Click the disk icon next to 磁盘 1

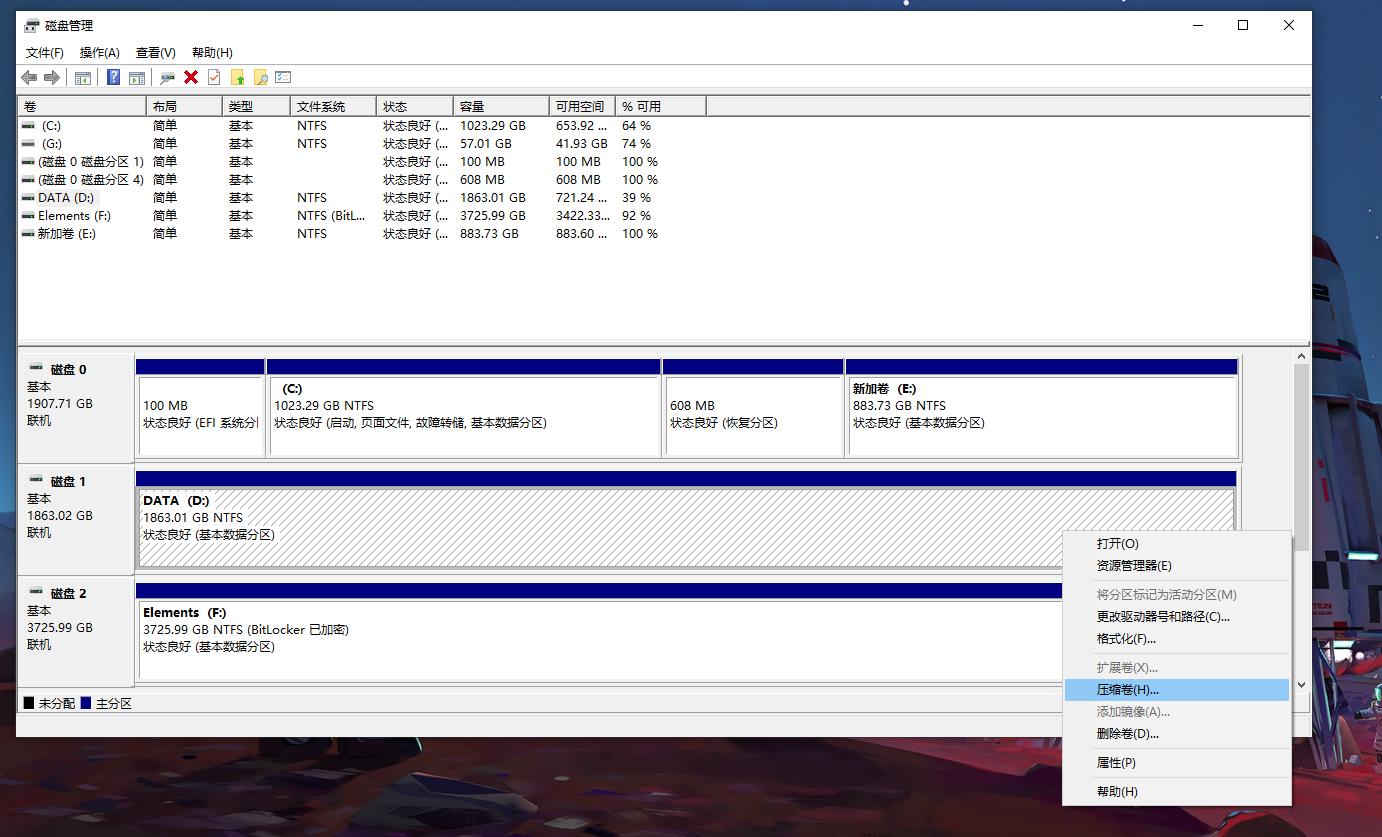(x=36, y=480)
